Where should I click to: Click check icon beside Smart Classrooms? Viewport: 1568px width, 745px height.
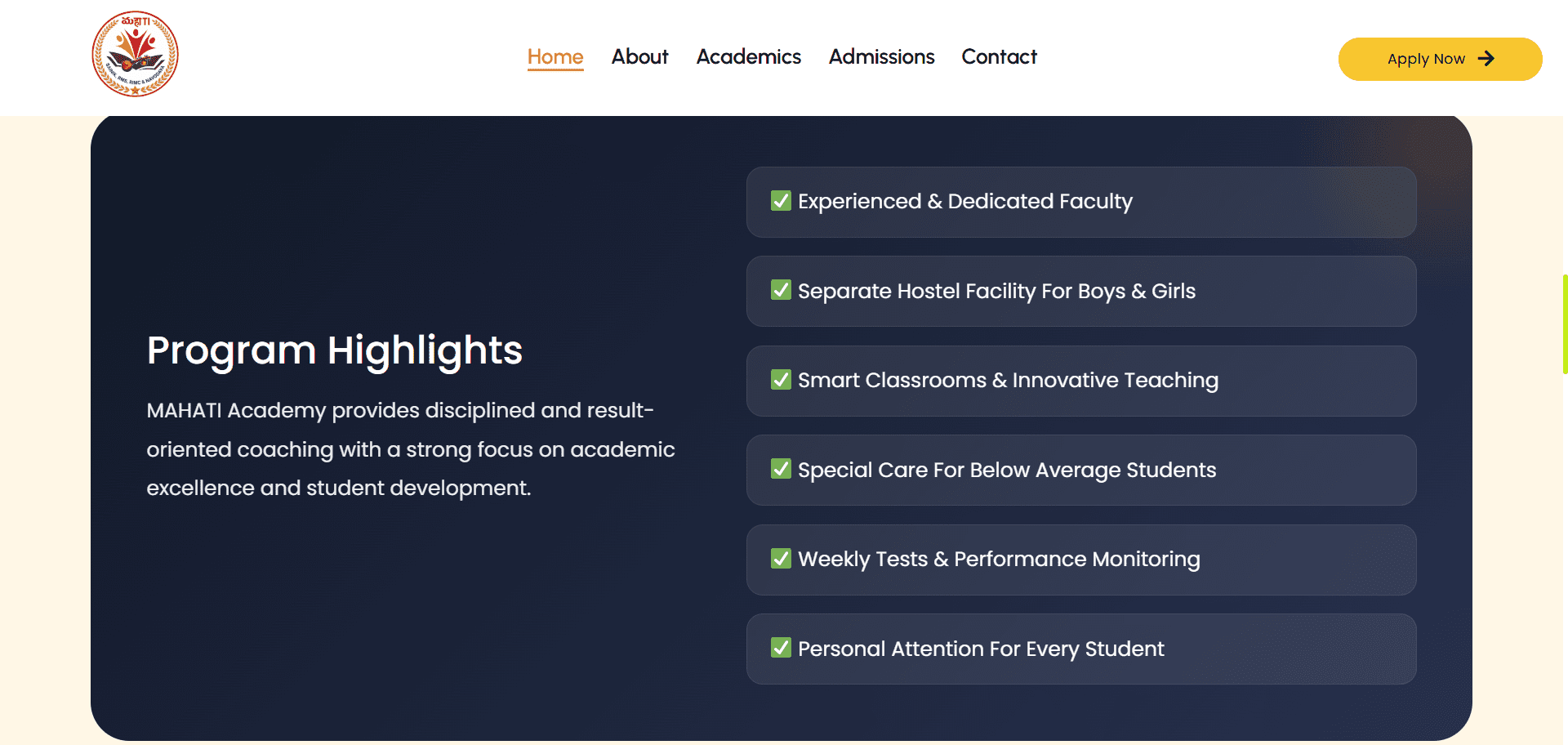[x=781, y=380]
